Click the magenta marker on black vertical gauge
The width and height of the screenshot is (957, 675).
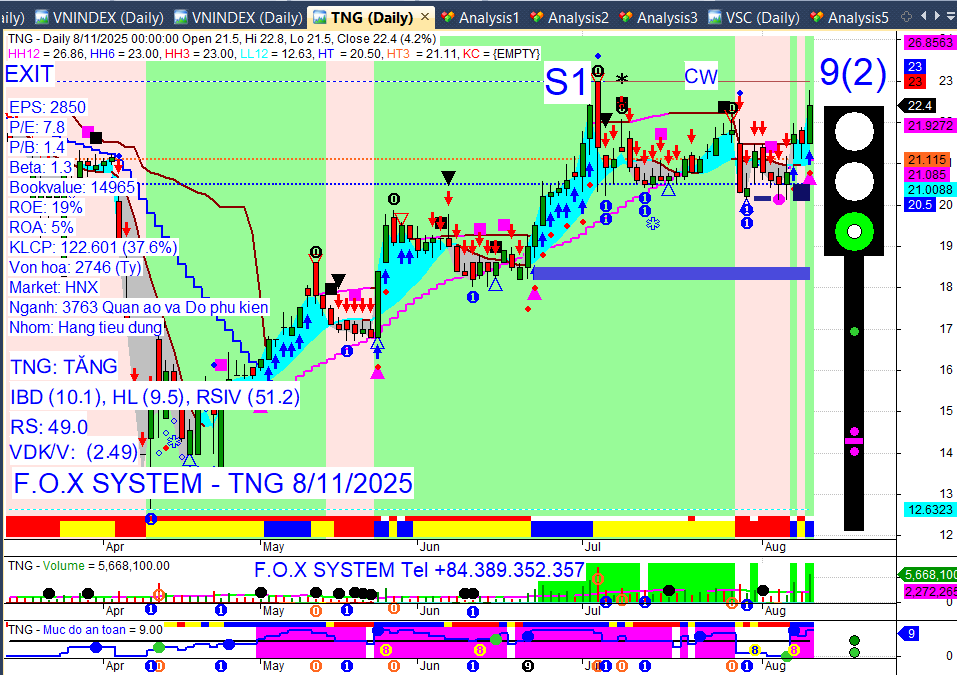pyautogui.click(x=854, y=441)
